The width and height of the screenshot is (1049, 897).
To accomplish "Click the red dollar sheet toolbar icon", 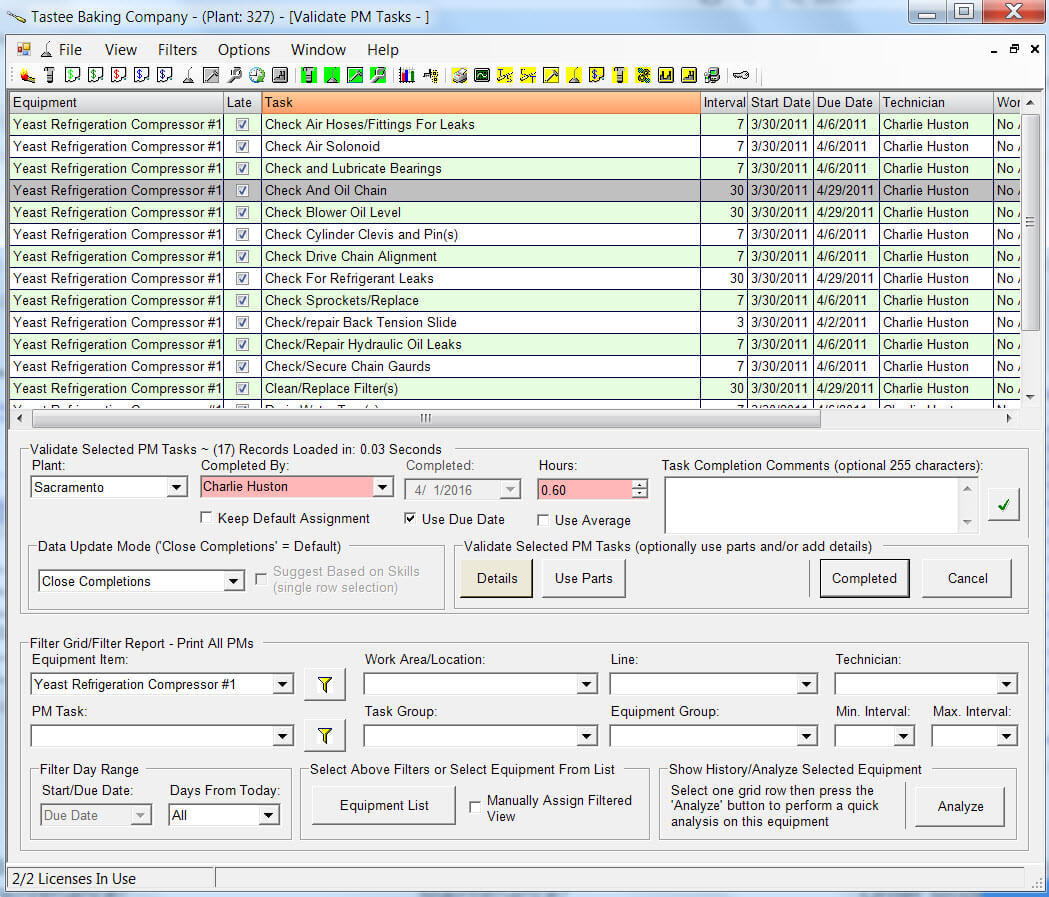I will point(118,76).
